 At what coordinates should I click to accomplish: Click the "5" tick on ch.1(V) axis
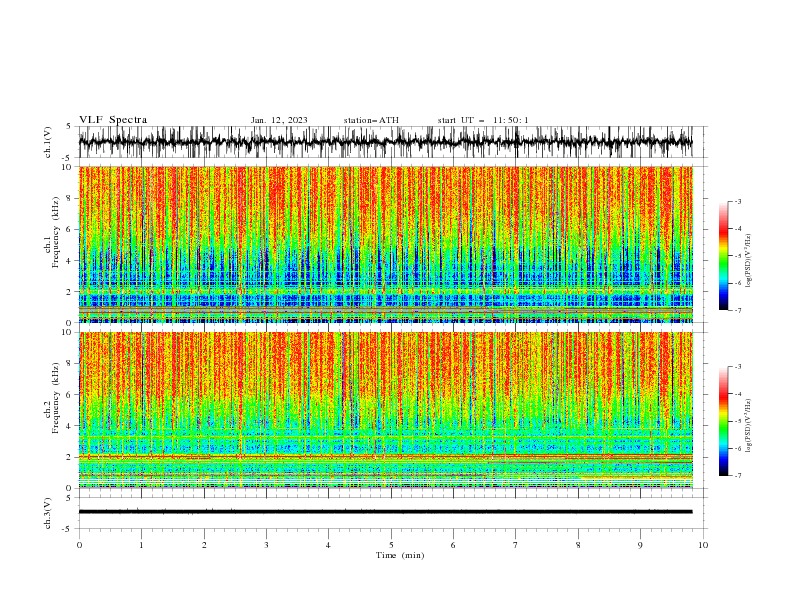click(x=69, y=126)
